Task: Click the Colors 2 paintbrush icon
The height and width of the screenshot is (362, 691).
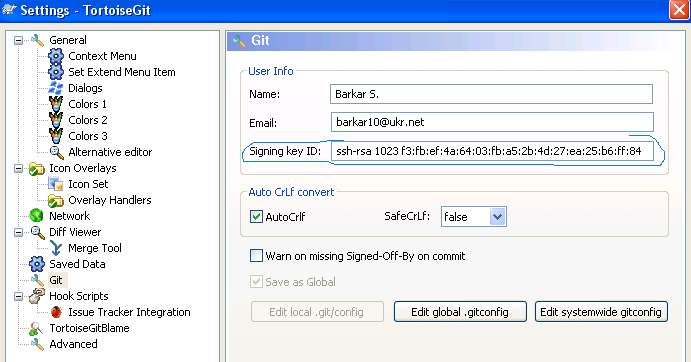Action: [x=56, y=119]
